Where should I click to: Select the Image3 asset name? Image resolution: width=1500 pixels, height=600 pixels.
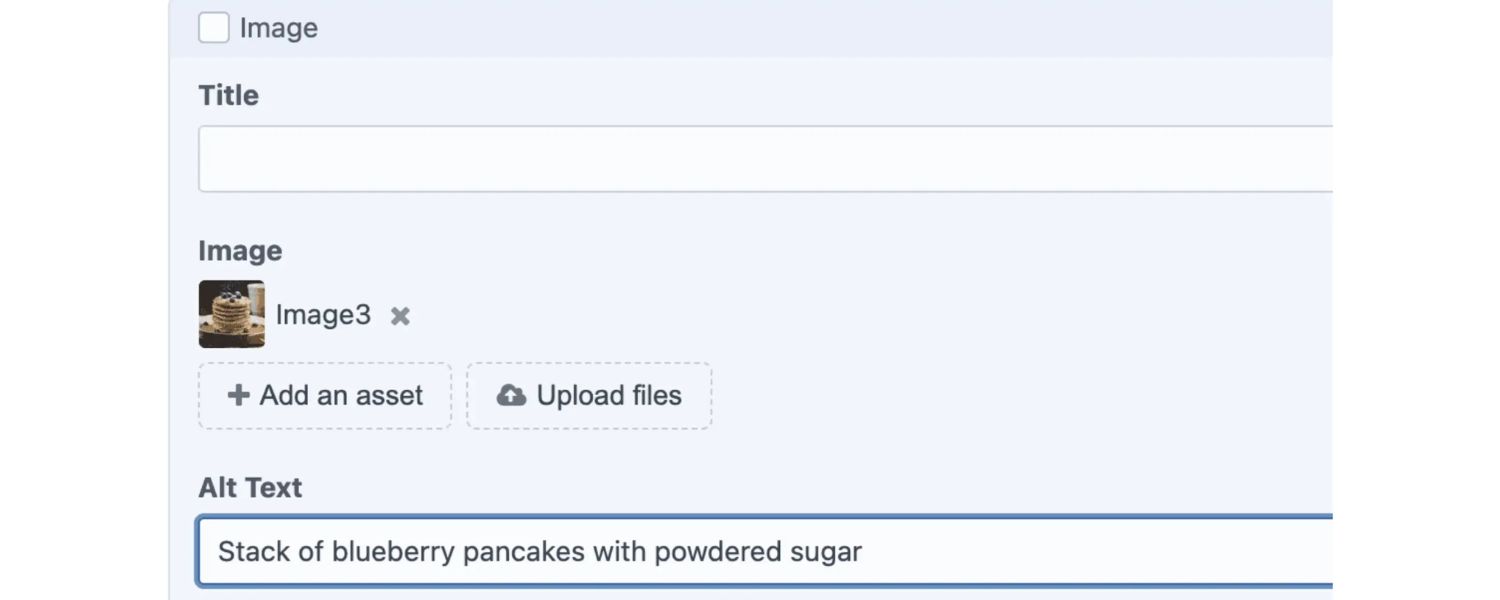coord(323,316)
